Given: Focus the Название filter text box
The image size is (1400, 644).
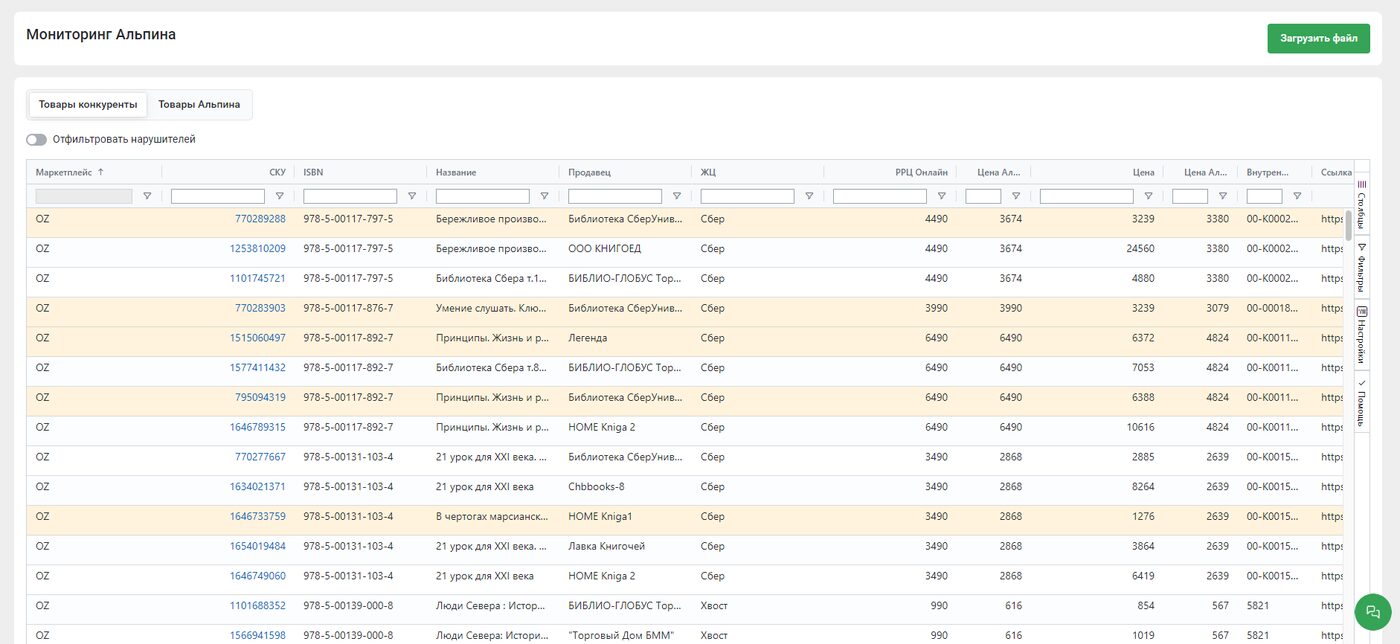Looking at the screenshot, I should 483,197.
